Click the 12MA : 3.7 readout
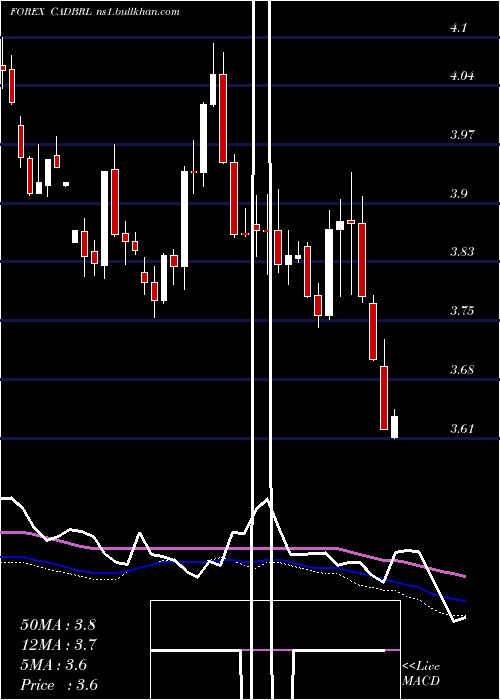The width and height of the screenshot is (500, 700). coord(58,645)
